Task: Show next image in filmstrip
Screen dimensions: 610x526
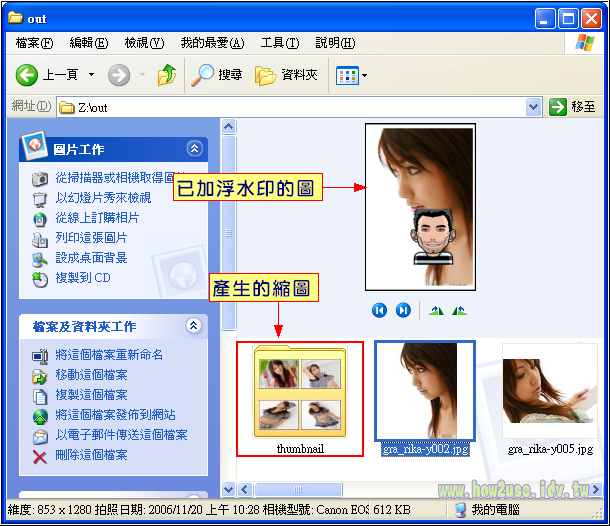Action: (403, 310)
